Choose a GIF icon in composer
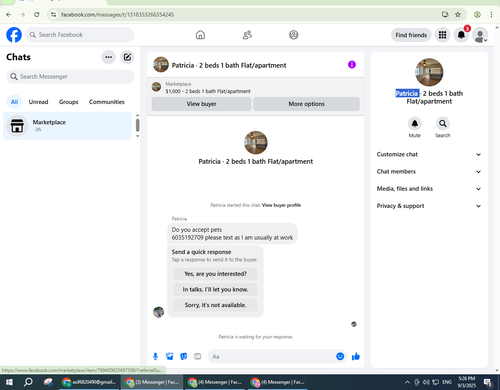Image resolution: width=500 pixels, height=390 pixels. tap(198, 356)
